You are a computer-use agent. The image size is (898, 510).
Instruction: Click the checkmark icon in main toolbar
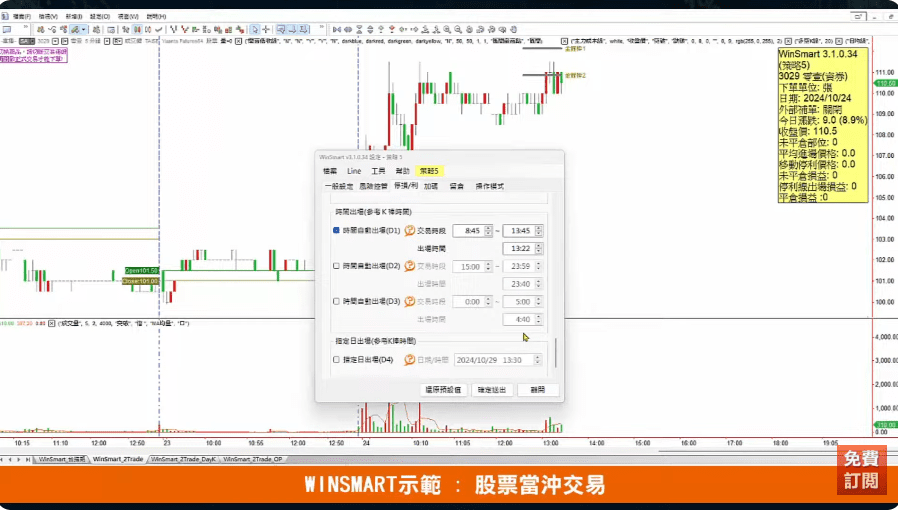[159, 29]
